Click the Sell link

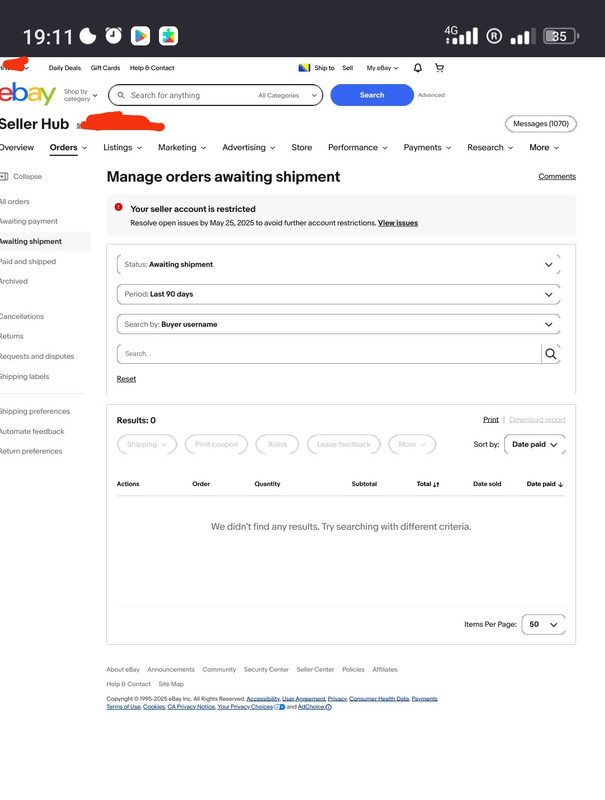click(x=347, y=68)
